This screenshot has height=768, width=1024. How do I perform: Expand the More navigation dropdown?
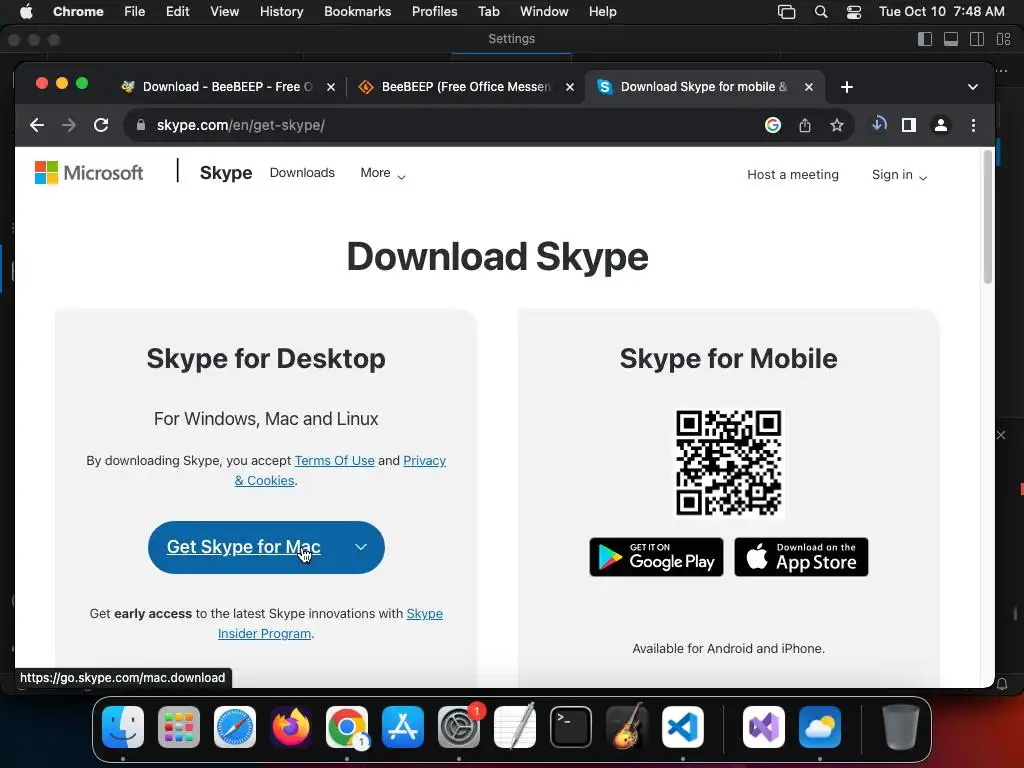point(383,173)
